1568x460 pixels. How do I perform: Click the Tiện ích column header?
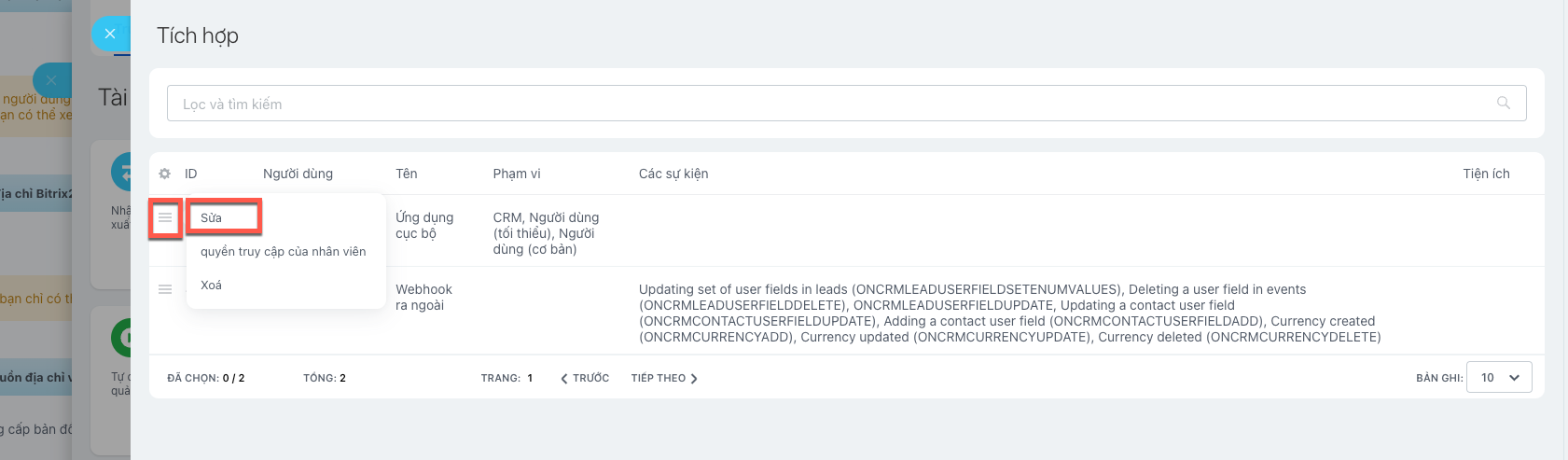[x=1486, y=174]
